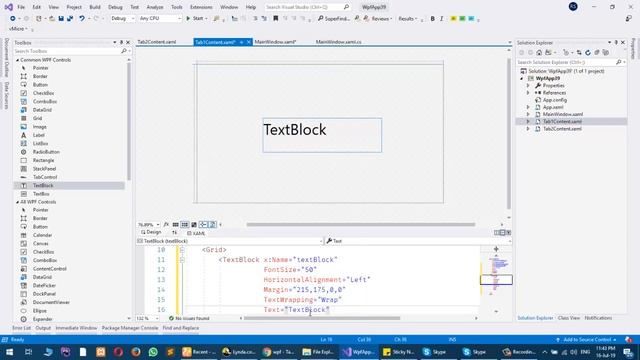This screenshot has width=640, height=360.
Task: Switch to the Class View tab
Action: pos(569,318)
